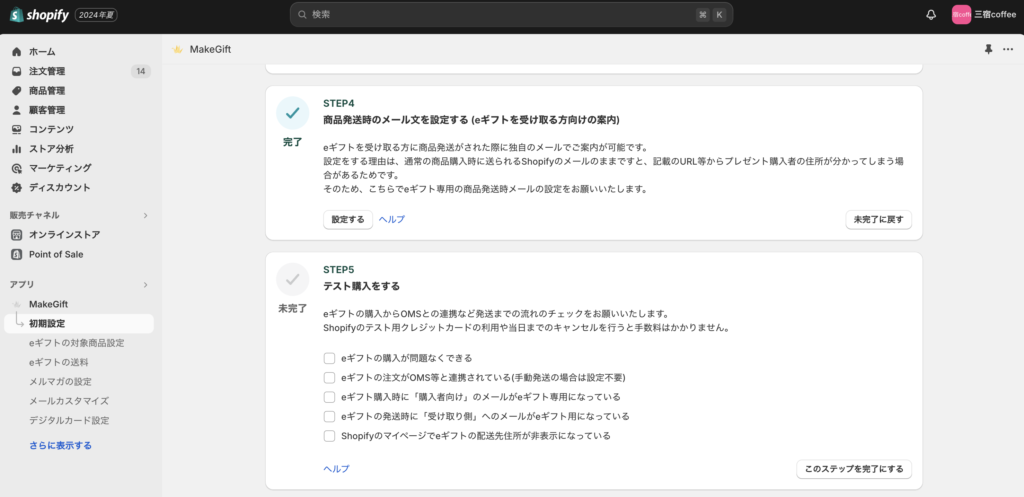Click the マーケティング target icon
The height and width of the screenshot is (497, 1024).
tap(17, 168)
